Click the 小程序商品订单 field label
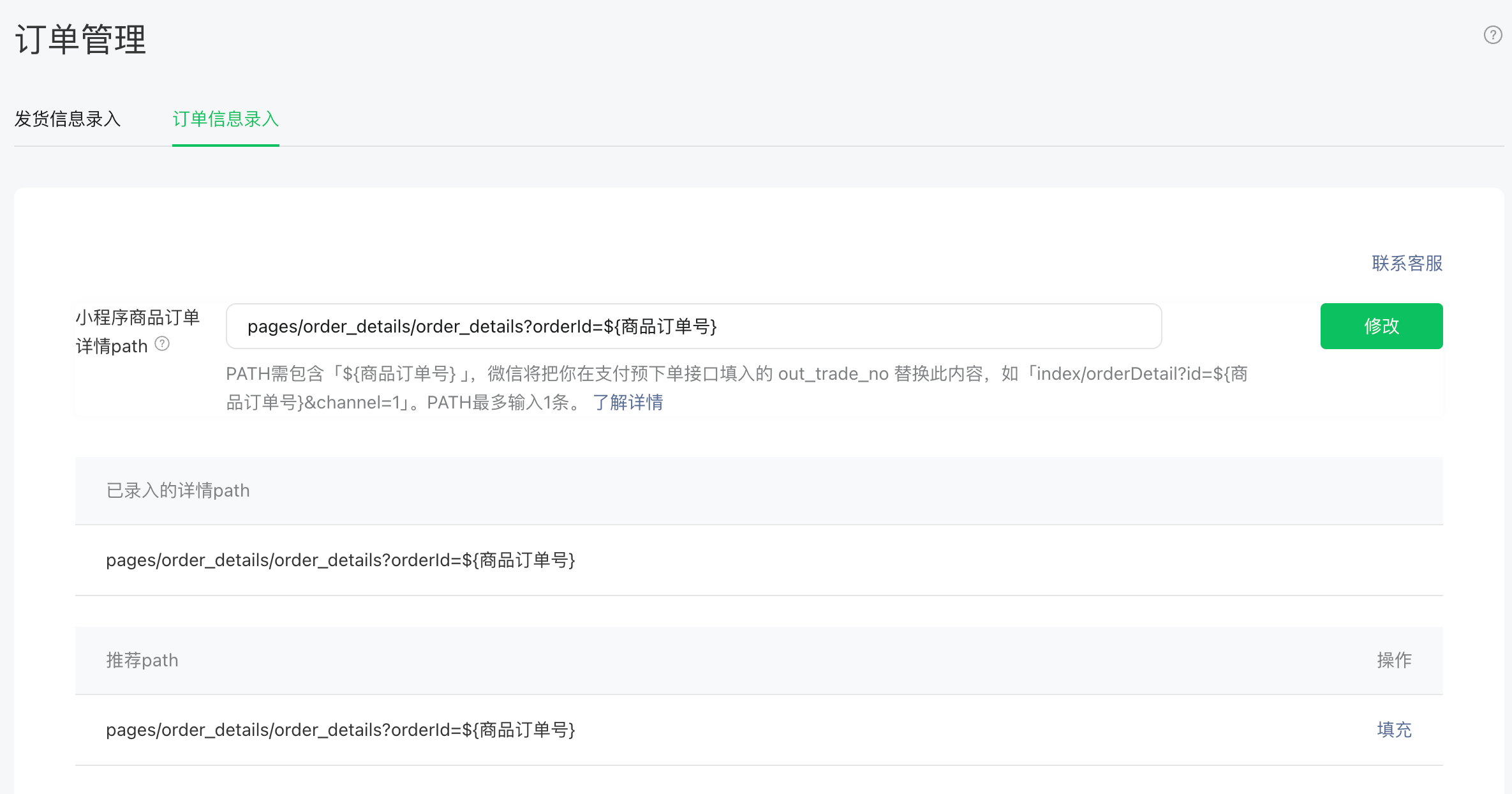Screen dimensions: 1512x794 coord(138,317)
